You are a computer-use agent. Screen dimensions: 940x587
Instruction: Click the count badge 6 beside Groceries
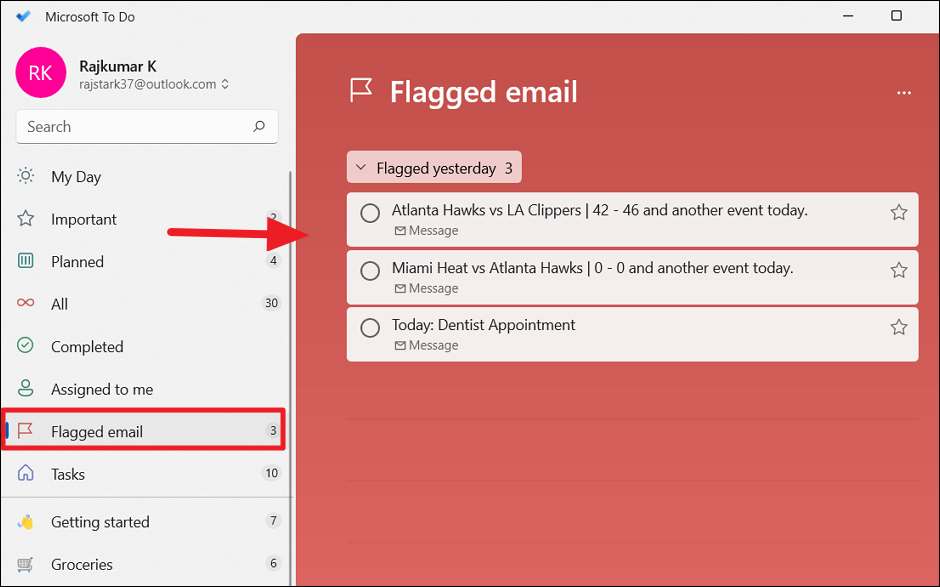[273, 563]
